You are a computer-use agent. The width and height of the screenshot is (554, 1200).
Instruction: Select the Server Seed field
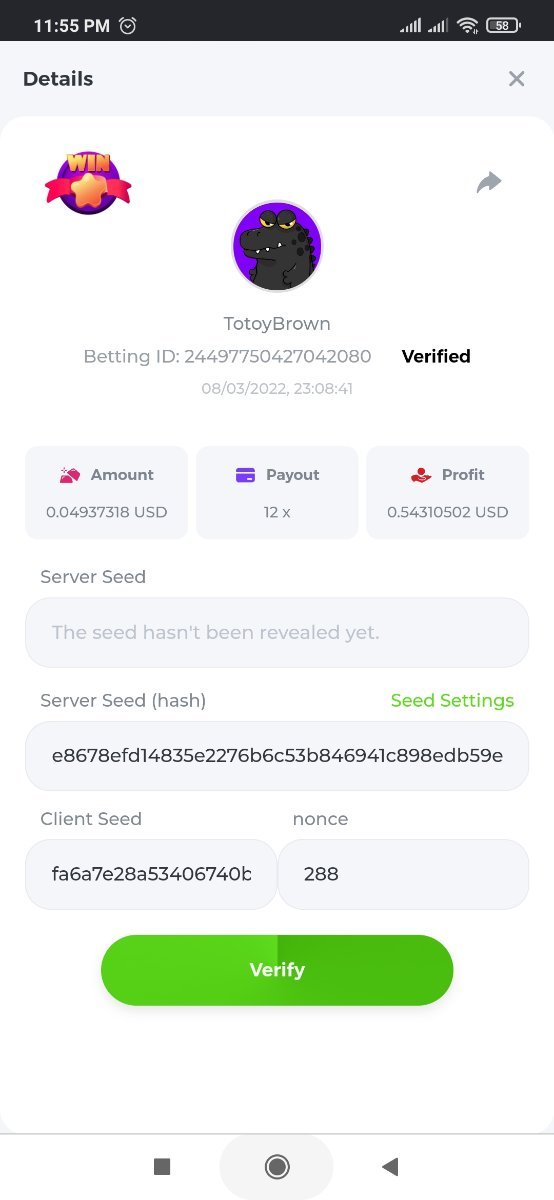(277, 633)
